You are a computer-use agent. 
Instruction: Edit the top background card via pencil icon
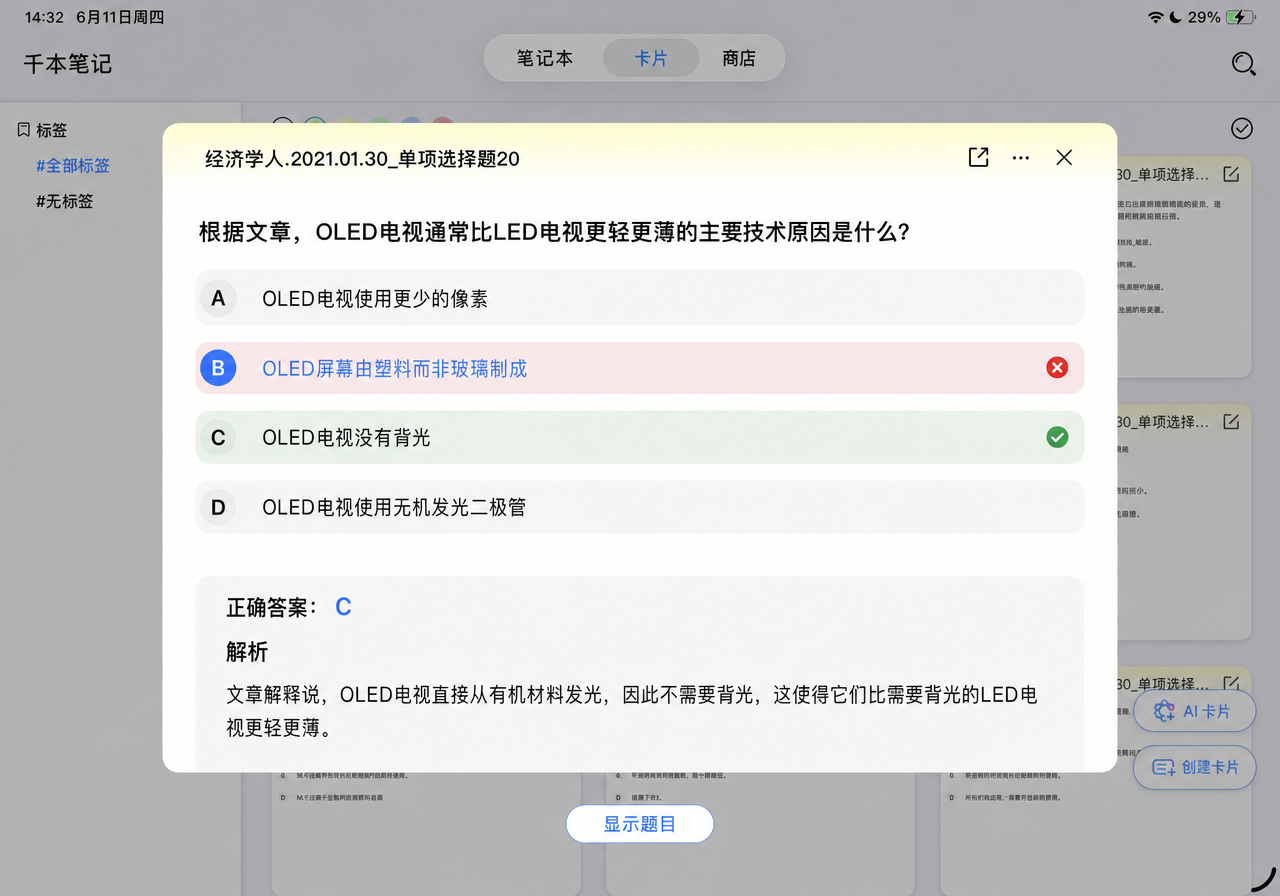1231,174
